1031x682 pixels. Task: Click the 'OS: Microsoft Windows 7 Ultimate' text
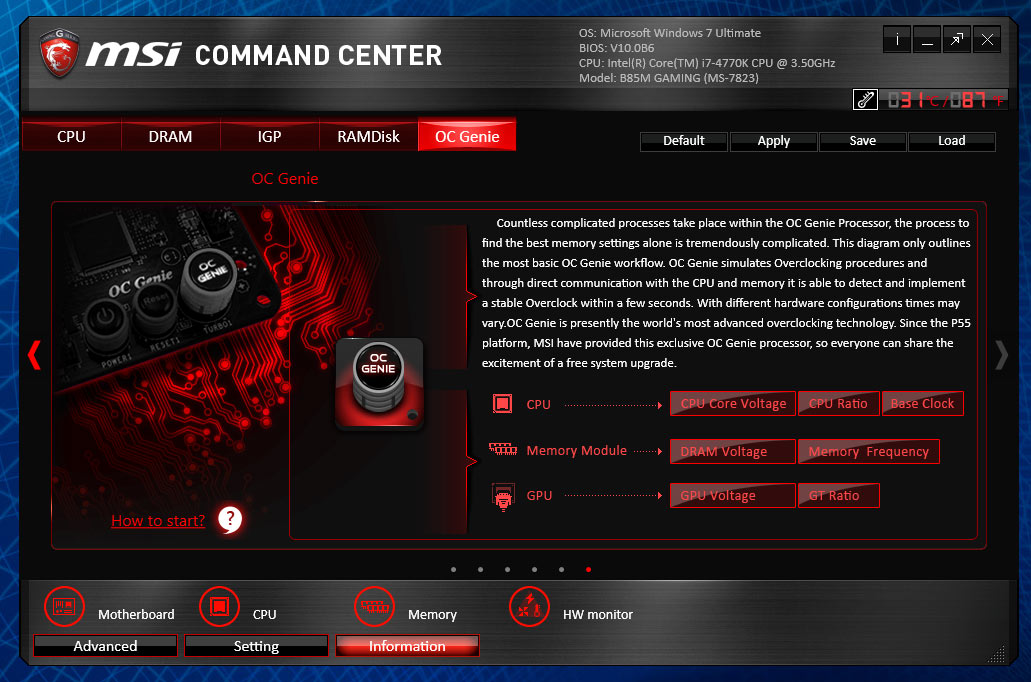point(670,33)
